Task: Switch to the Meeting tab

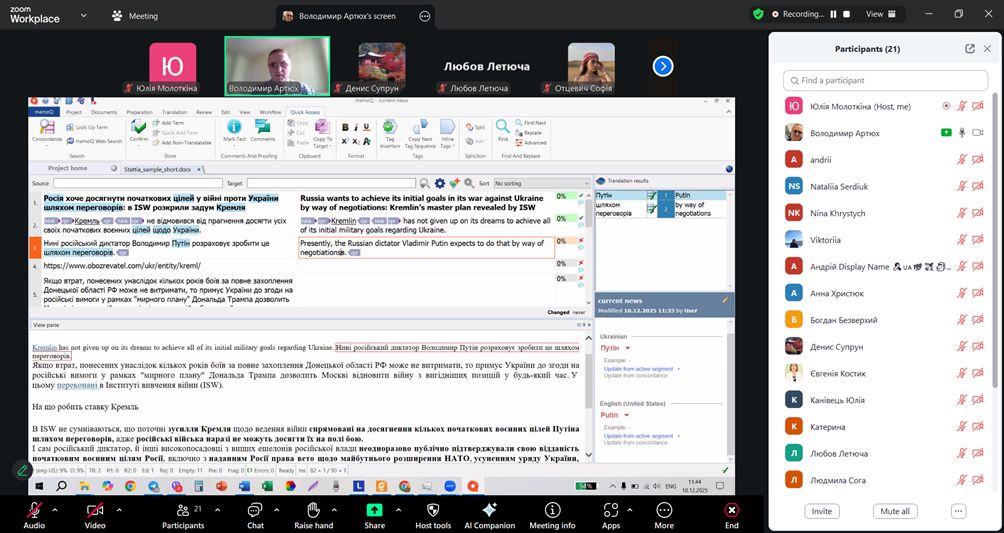Action: click(x=135, y=16)
